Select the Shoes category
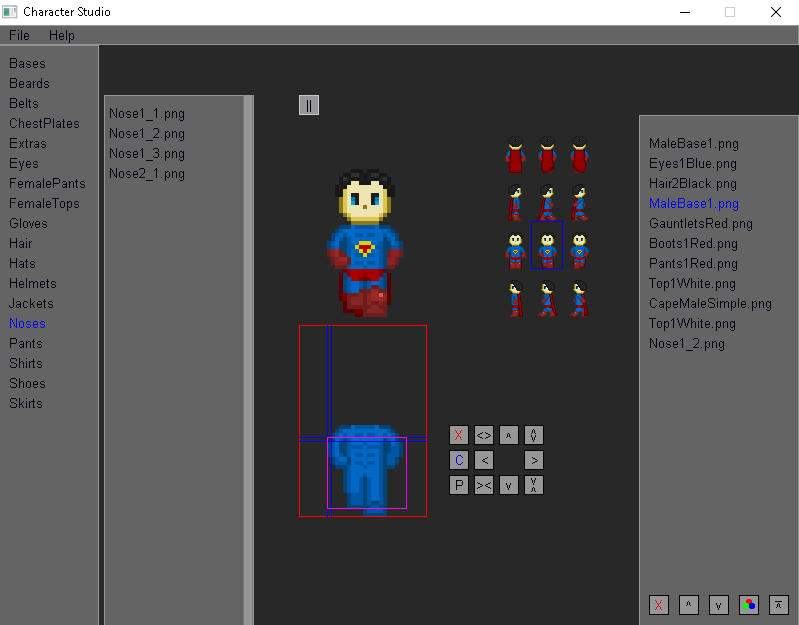 [x=27, y=383]
